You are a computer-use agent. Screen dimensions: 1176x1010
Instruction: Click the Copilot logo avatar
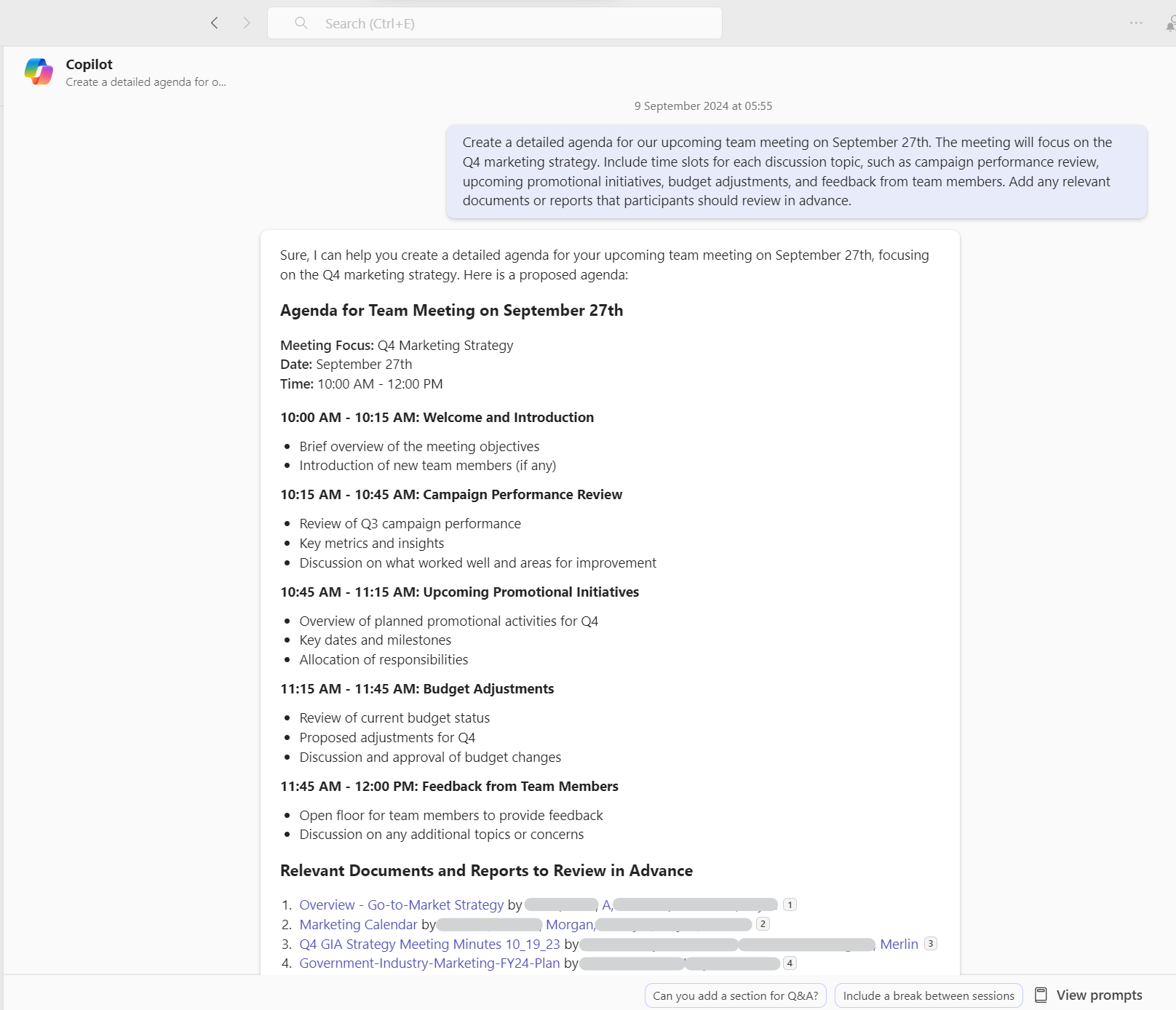39,71
